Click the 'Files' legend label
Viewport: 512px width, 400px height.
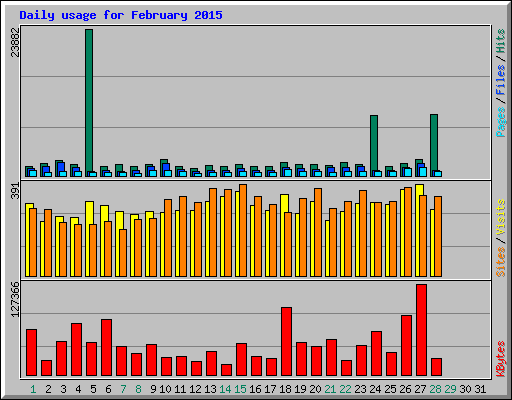tap(501, 80)
